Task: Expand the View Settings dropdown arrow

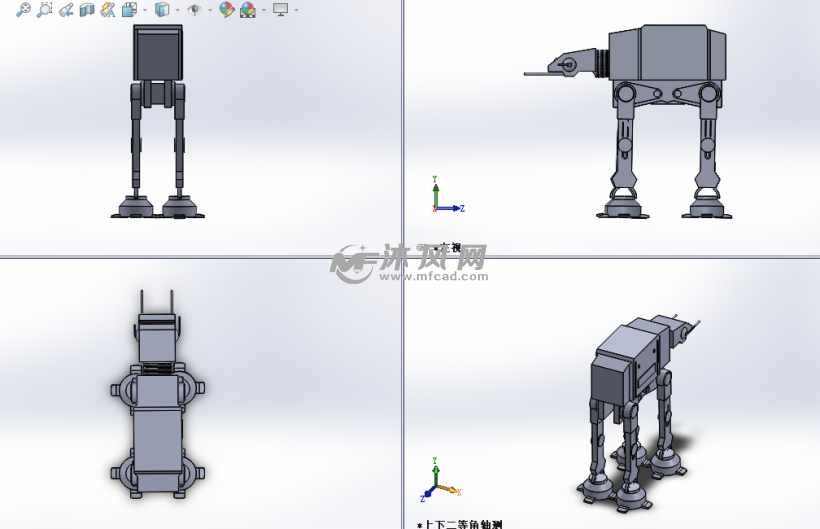Action: pyautogui.click(x=297, y=10)
